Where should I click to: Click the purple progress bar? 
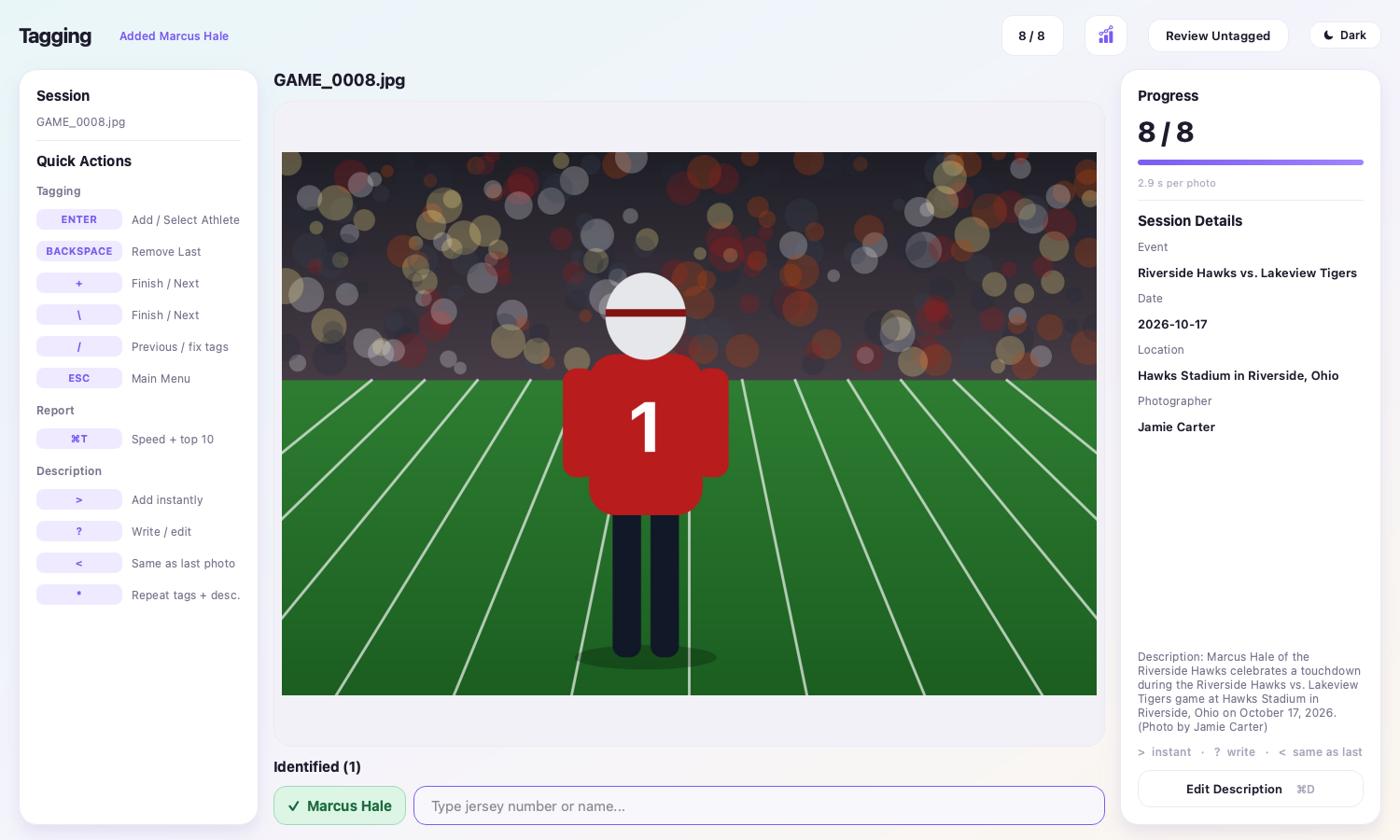point(1251,162)
